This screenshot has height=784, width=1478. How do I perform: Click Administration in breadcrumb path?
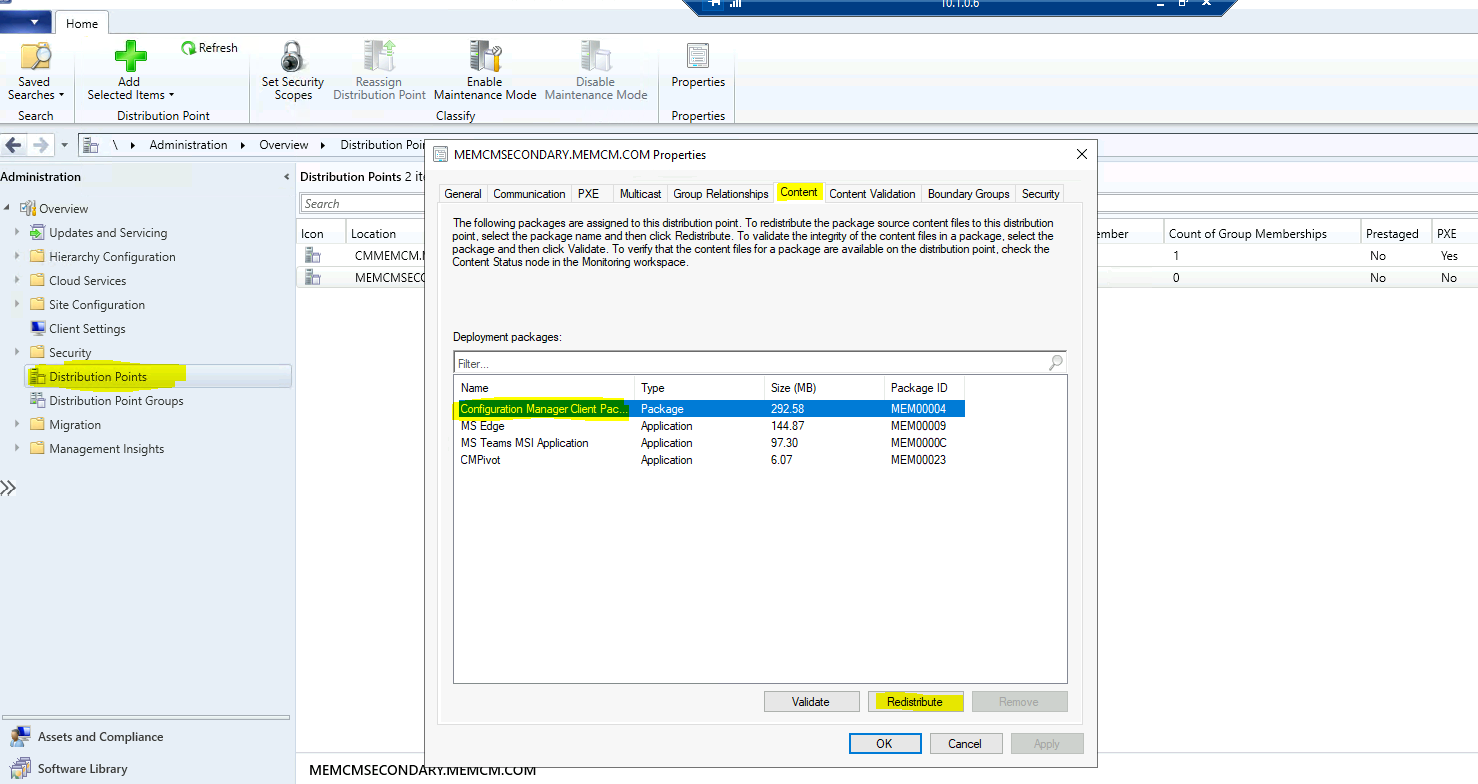click(x=188, y=145)
